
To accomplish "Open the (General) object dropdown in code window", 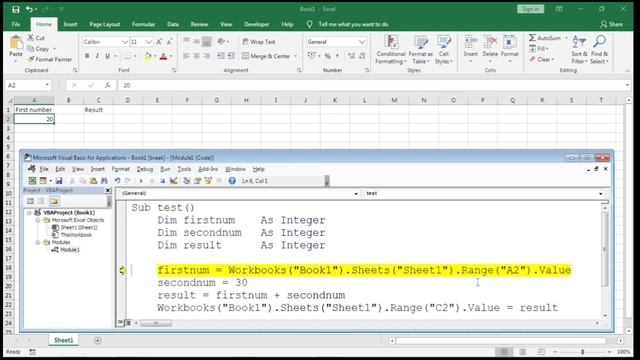I will (x=356, y=193).
